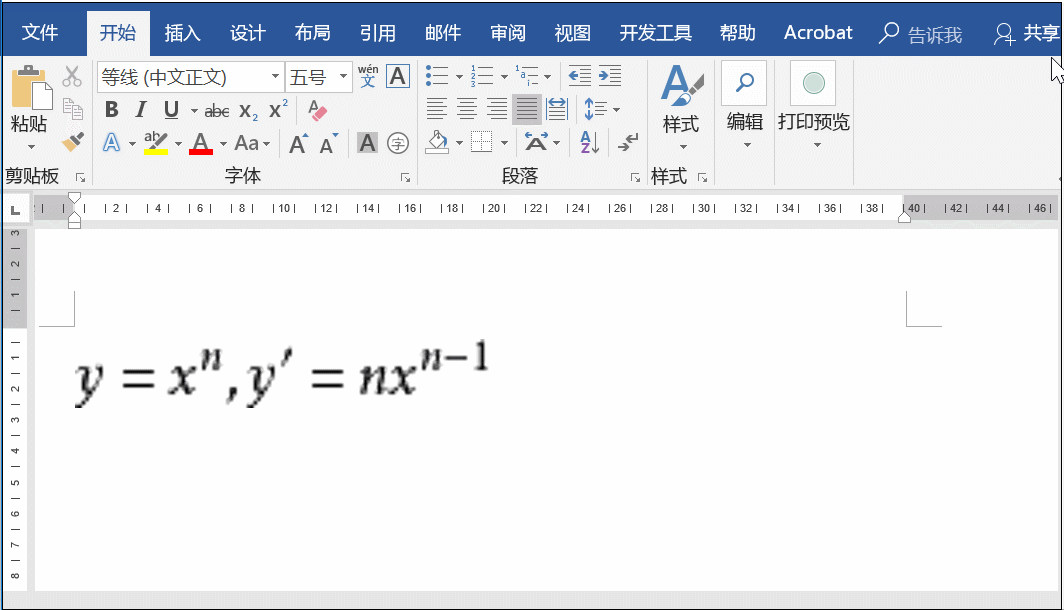This screenshot has width=1064, height=610.
Task: Open the 审阅 ribbon tab
Action: [x=507, y=32]
